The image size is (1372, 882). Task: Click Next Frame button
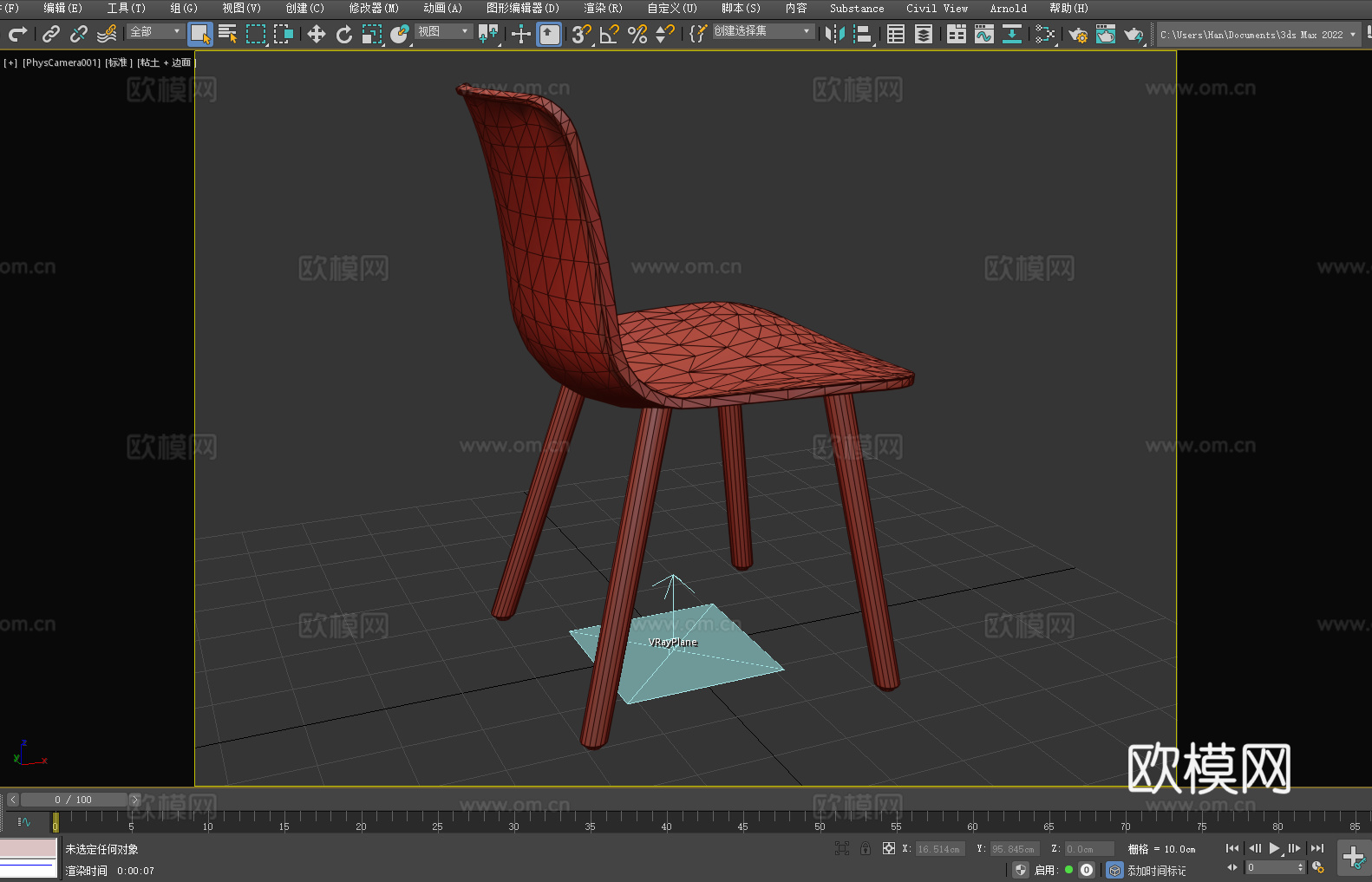(1295, 848)
